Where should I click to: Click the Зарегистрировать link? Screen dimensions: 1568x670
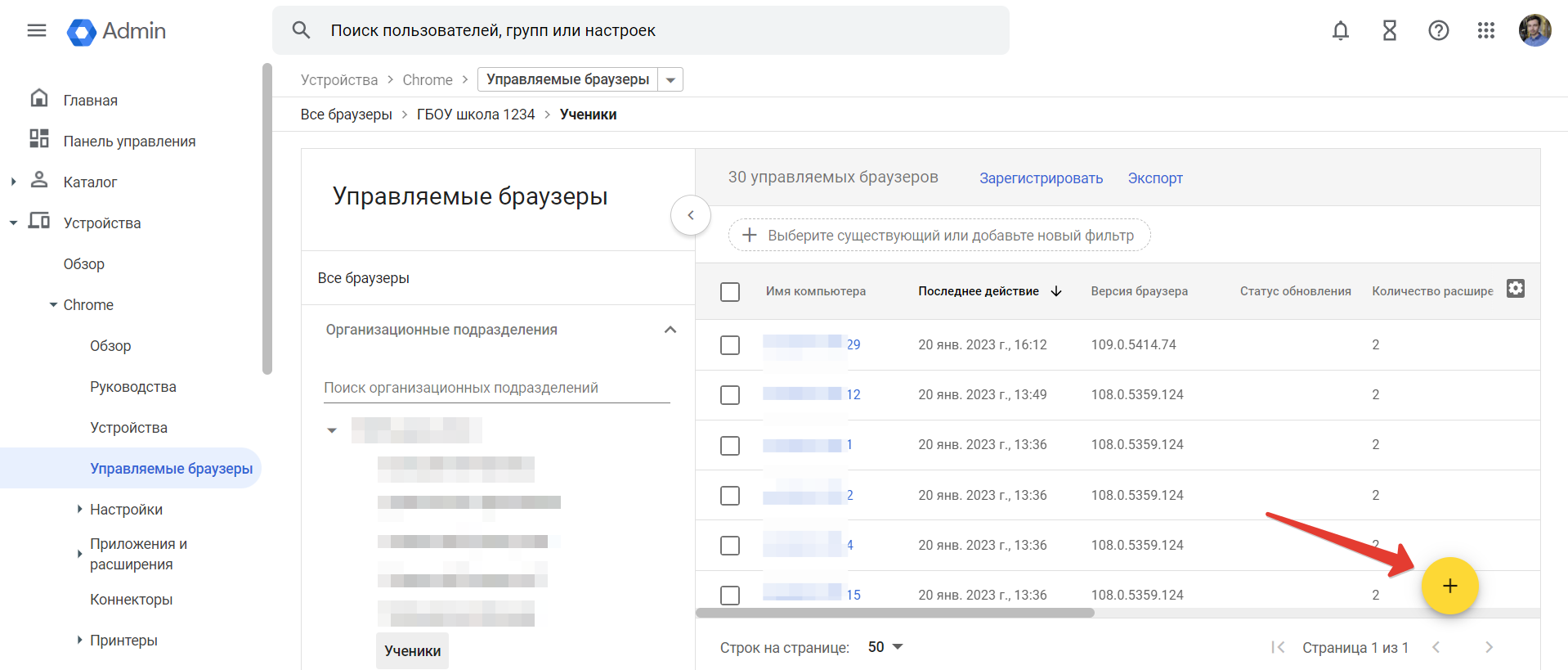click(1042, 178)
